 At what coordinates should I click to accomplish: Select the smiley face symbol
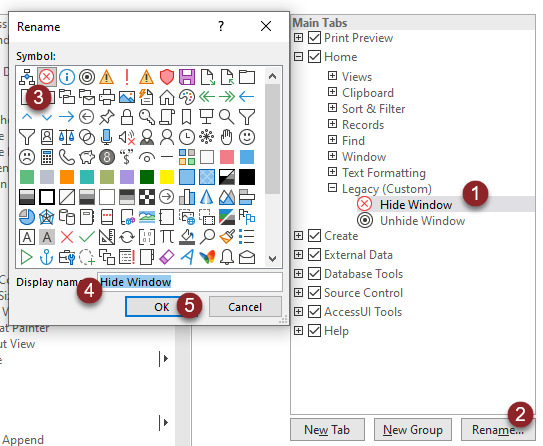click(247, 137)
